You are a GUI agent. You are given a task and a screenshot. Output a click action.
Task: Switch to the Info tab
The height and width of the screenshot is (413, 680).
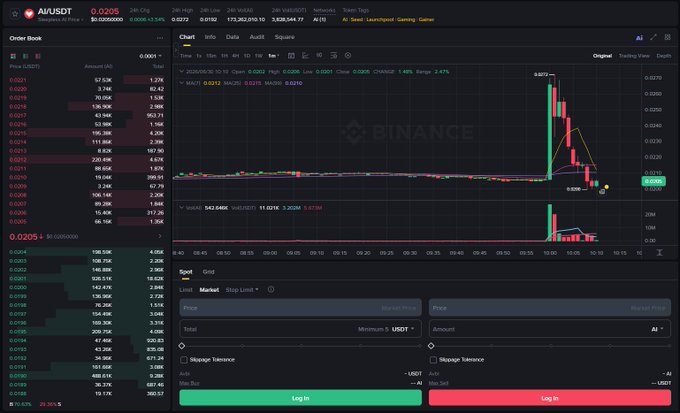click(x=210, y=37)
